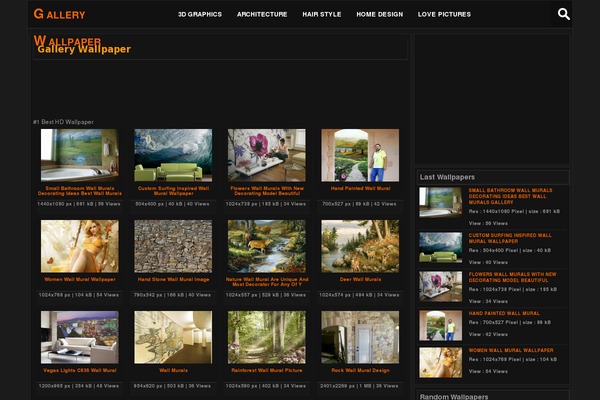The width and height of the screenshot is (600, 400).
Task: Open the Deer Wall Murals thumbnail
Action: [360, 246]
